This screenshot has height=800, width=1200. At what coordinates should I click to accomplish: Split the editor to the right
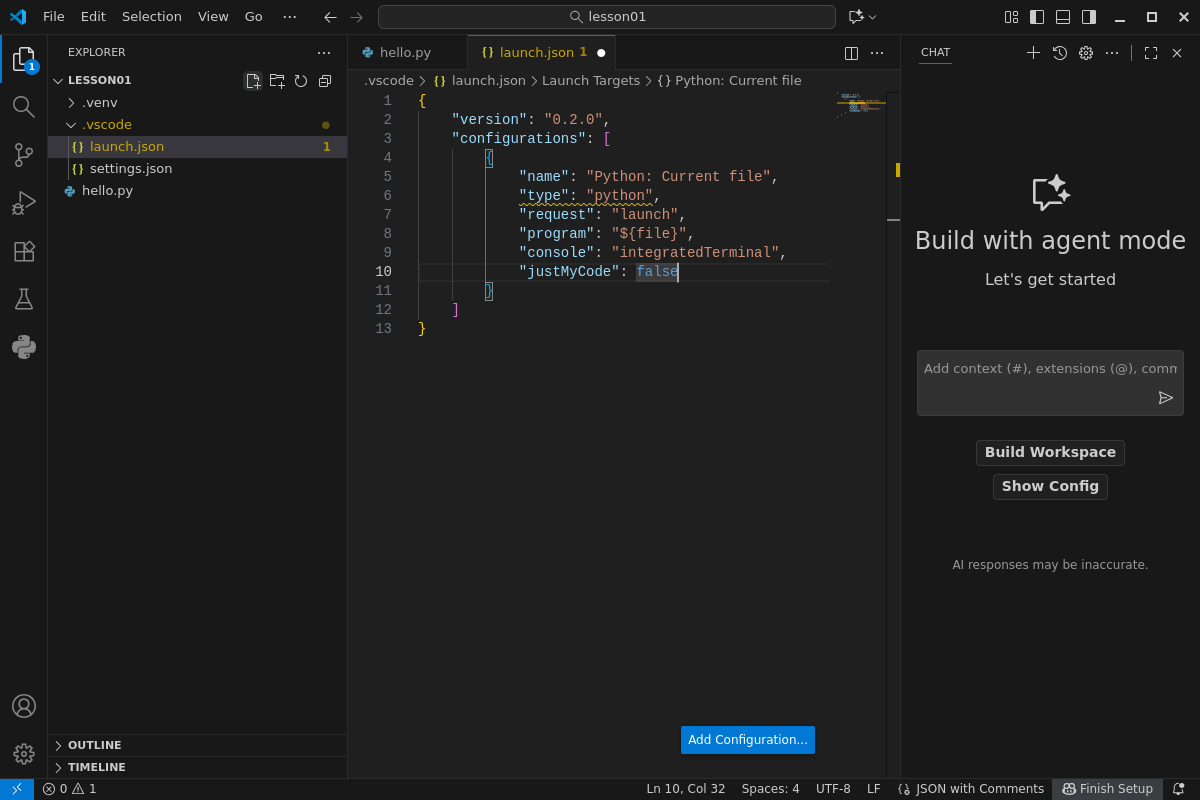point(851,53)
